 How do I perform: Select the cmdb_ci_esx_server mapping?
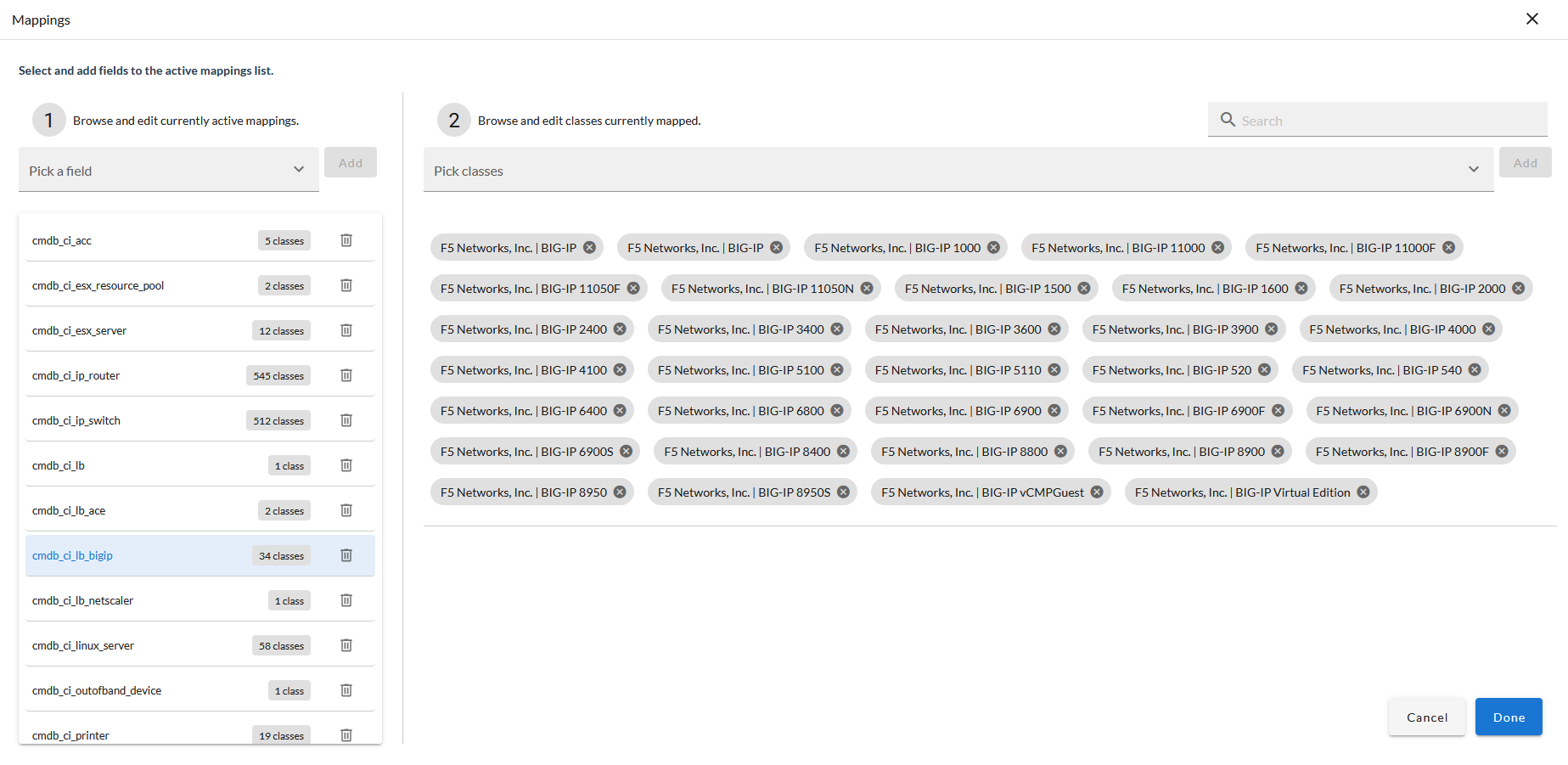pos(136,330)
